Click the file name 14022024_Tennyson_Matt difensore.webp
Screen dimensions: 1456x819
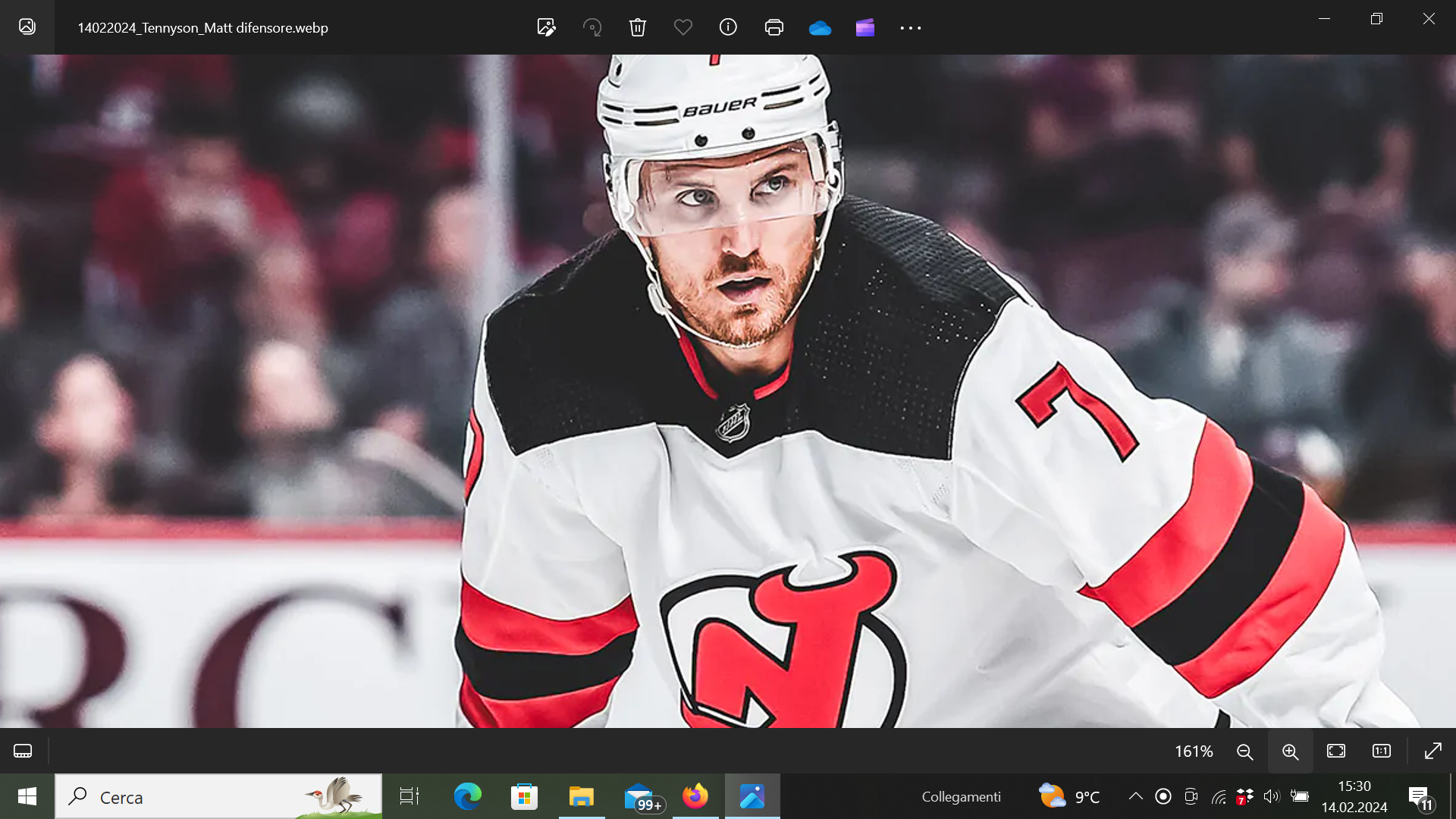(x=202, y=28)
